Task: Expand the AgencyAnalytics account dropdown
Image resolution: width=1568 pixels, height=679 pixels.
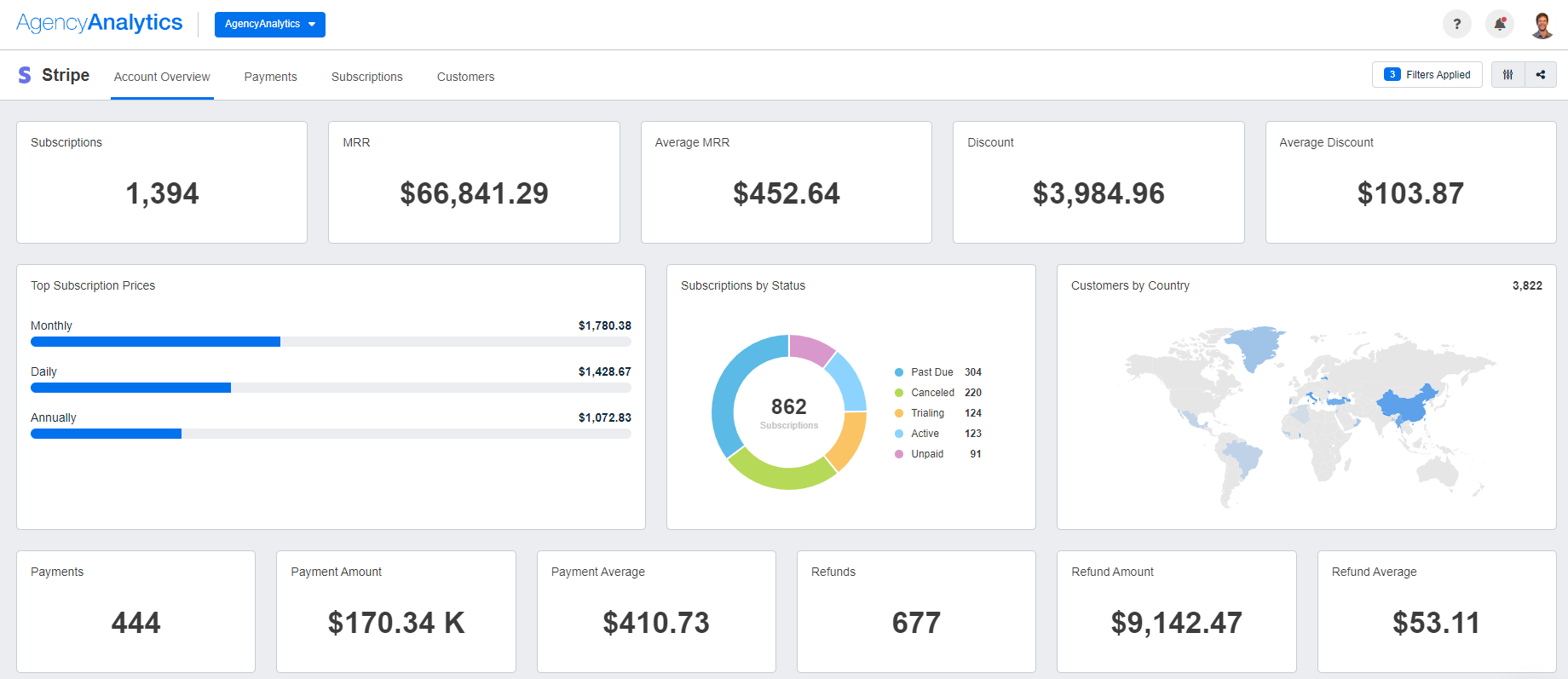Action: coord(269,24)
